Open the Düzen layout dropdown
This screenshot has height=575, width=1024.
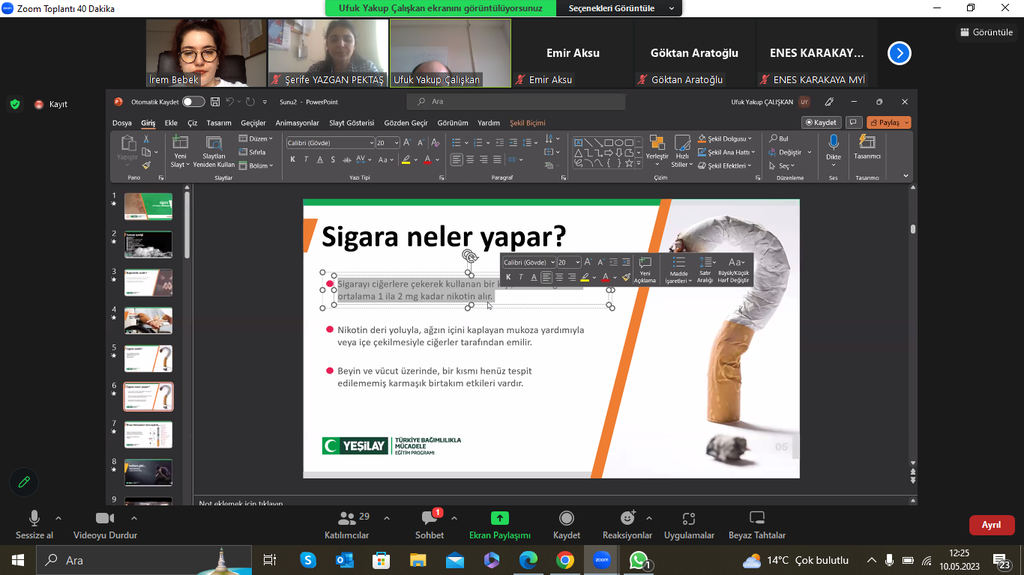[256, 139]
